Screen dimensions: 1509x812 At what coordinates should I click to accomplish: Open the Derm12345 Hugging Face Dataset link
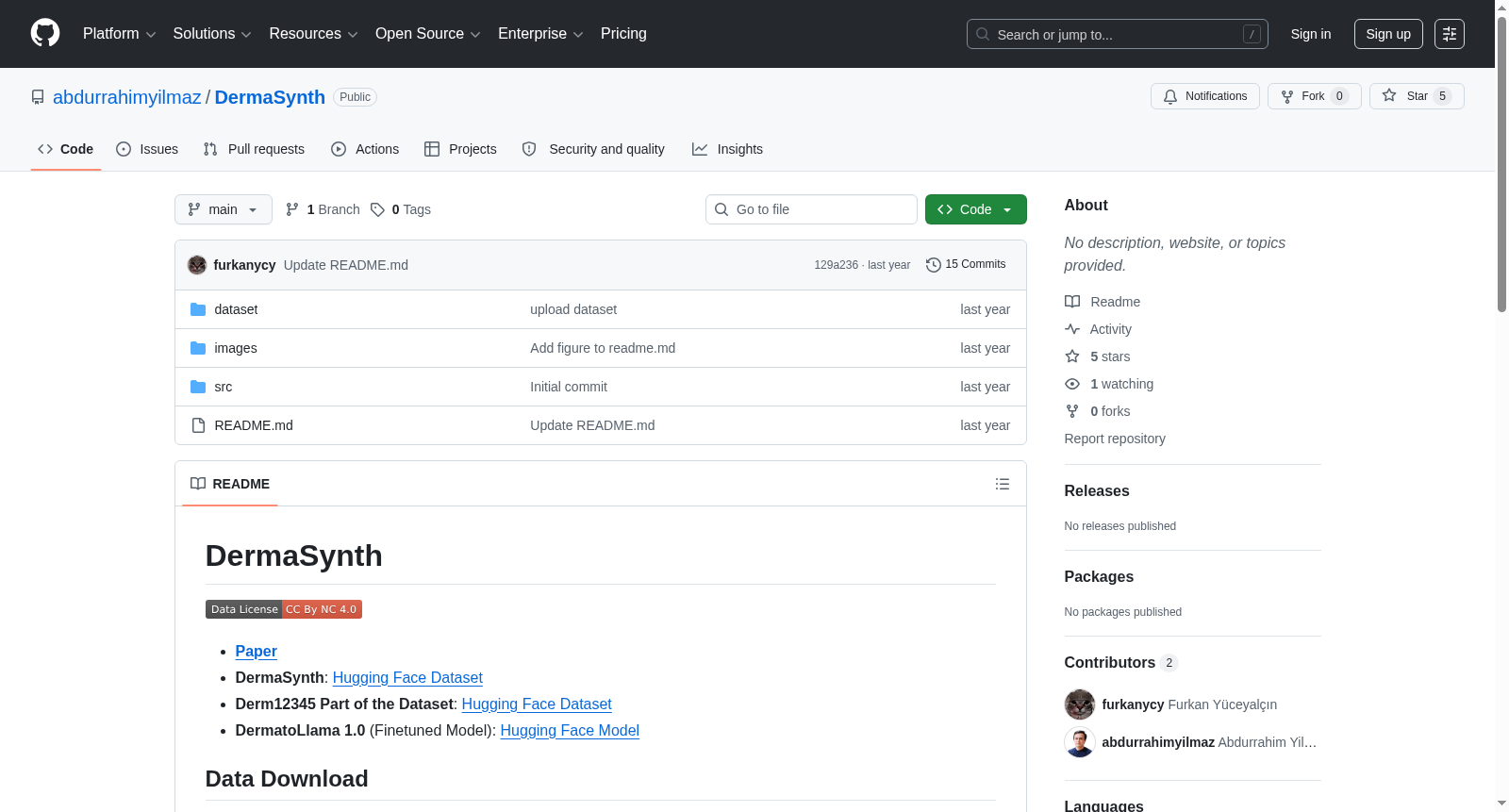point(537,704)
